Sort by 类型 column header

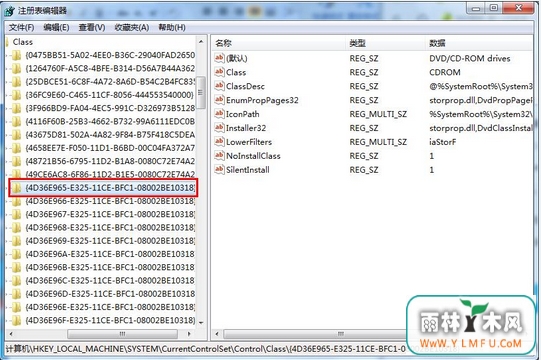pos(385,43)
